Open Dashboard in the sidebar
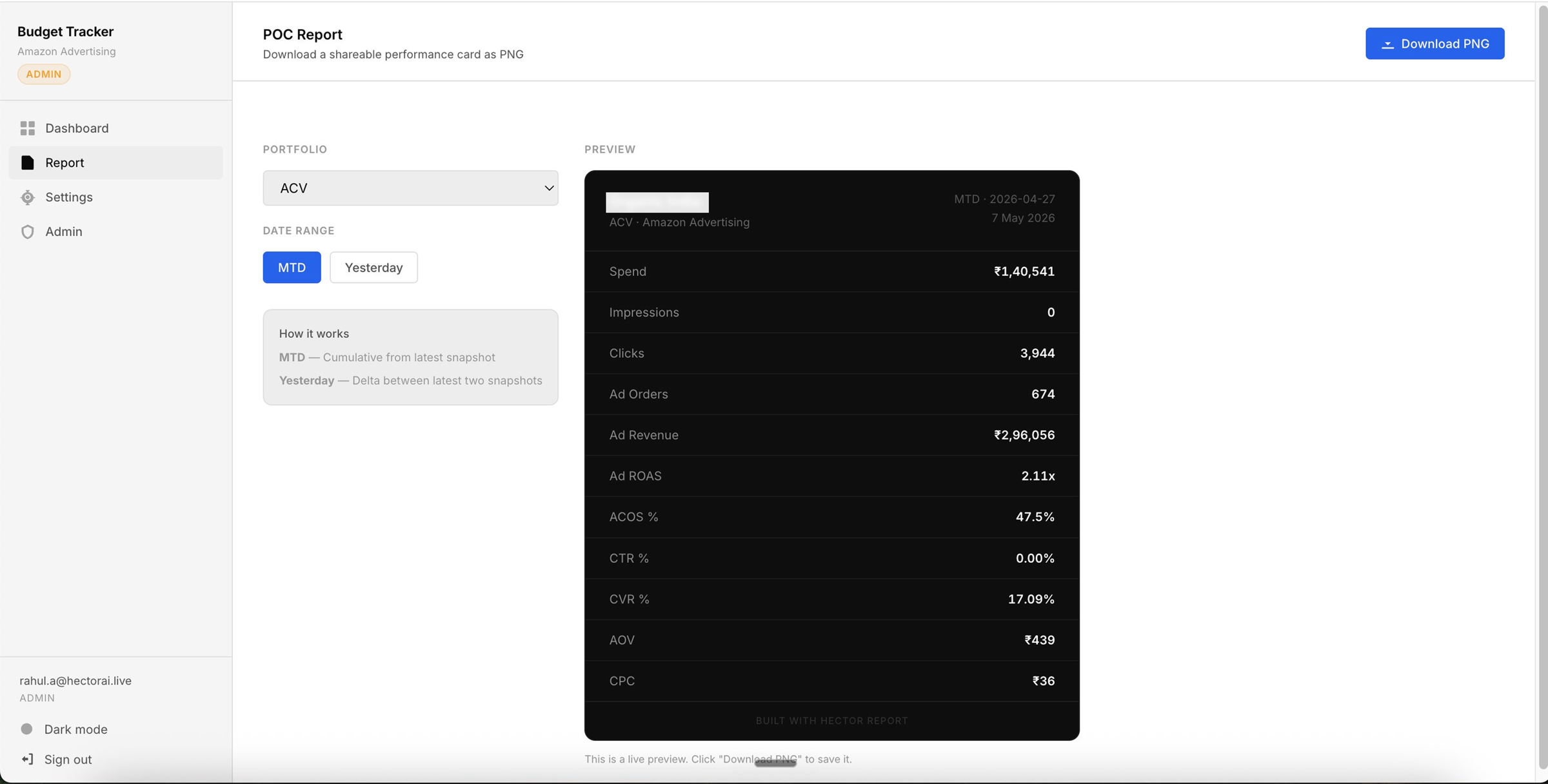The height and width of the screenshot is (784, 1548). point(116,128)
